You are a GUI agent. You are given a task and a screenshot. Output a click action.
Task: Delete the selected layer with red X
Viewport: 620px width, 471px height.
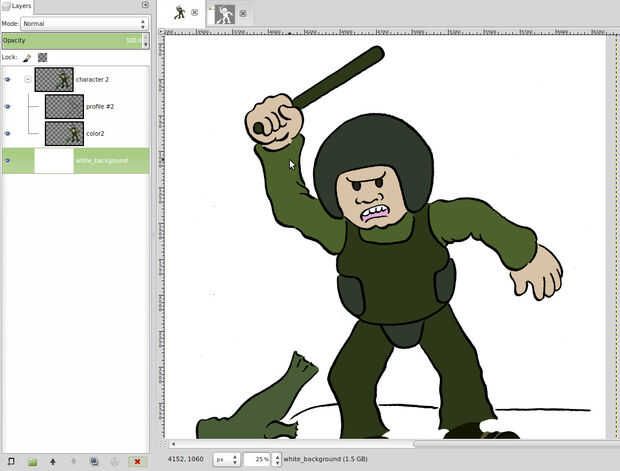(137, 461)
